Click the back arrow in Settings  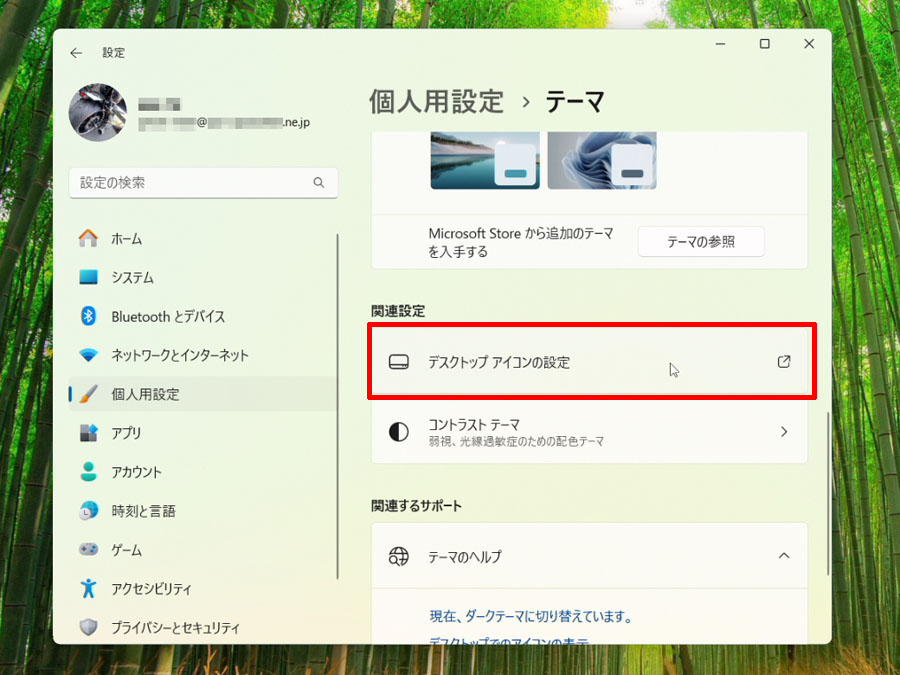point(76,53)
